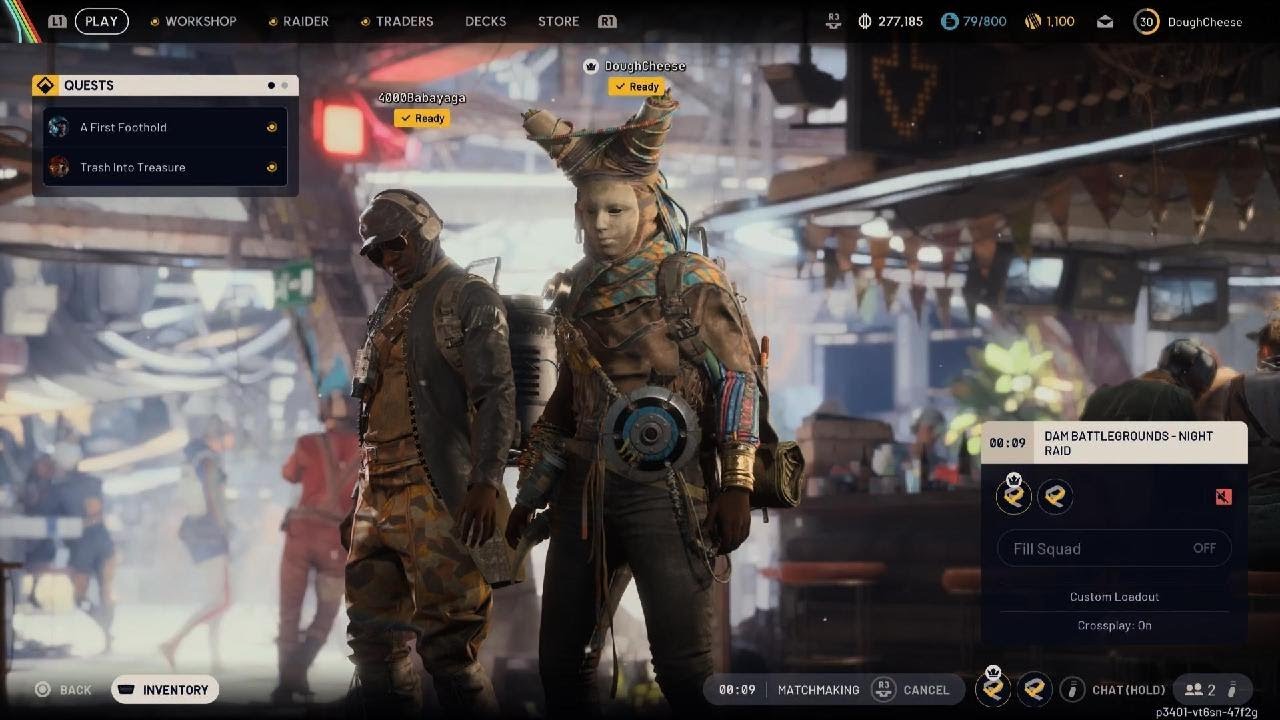Click the Matchmaking status label
The image size is (1280, 720).
[818, 689]
